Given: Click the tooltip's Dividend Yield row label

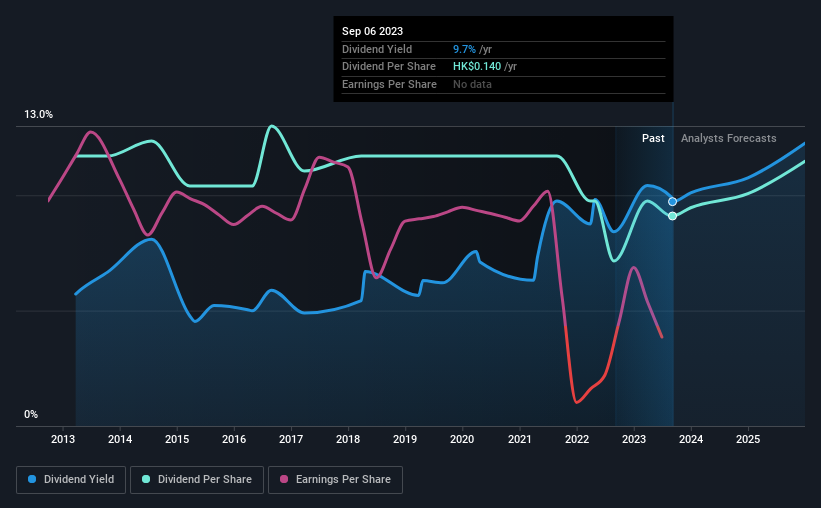Looking at the screenshot, I should click(377, 49).
